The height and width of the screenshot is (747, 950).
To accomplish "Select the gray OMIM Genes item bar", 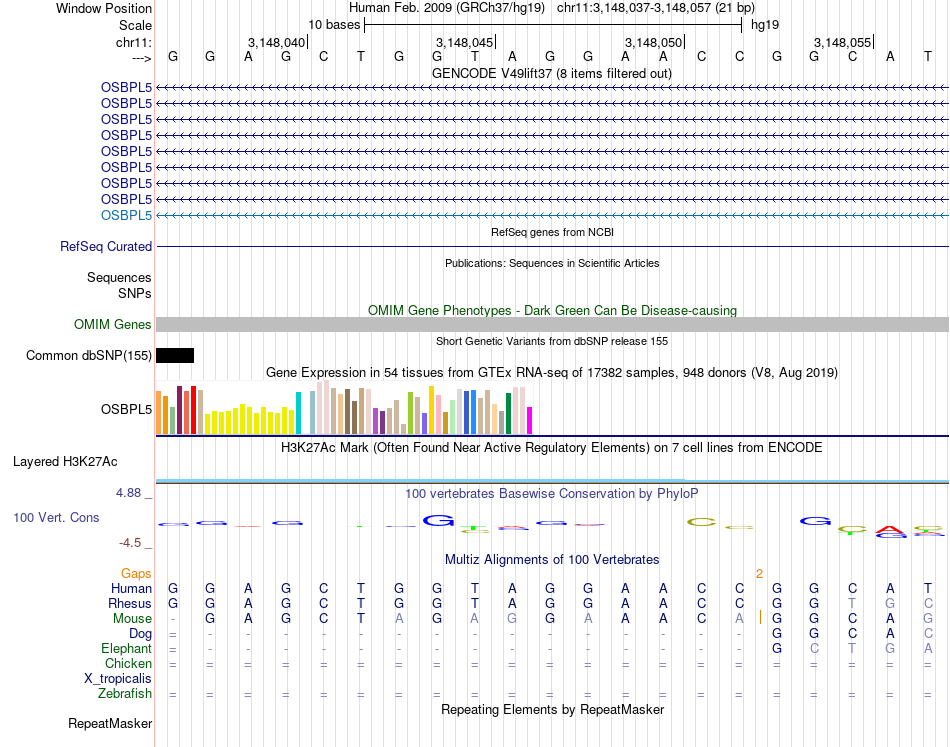I will (x=552, y=325).
